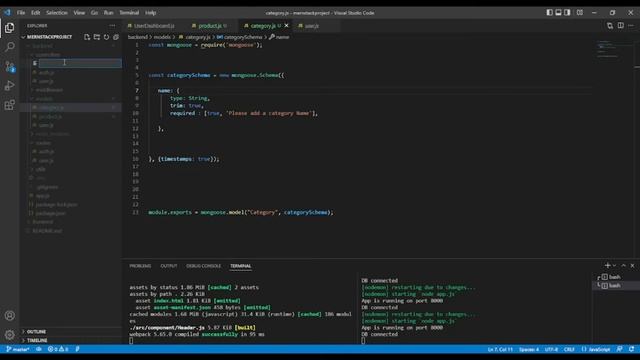This screenshot has width=640, height=360.
Task: Click the master branch in status bar
Action: (18, 349)
